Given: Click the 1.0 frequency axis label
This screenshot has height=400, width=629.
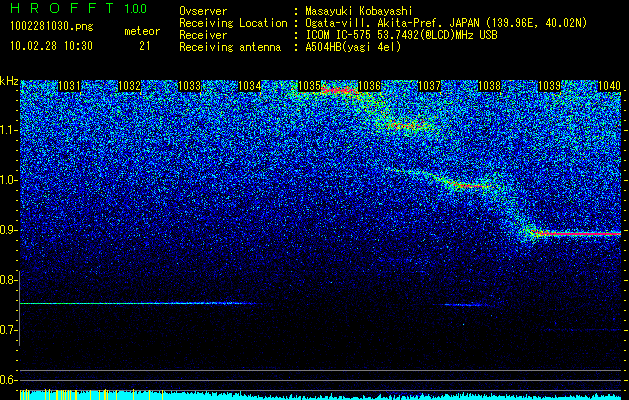Looking at the screenshot, I should [8, 180].
